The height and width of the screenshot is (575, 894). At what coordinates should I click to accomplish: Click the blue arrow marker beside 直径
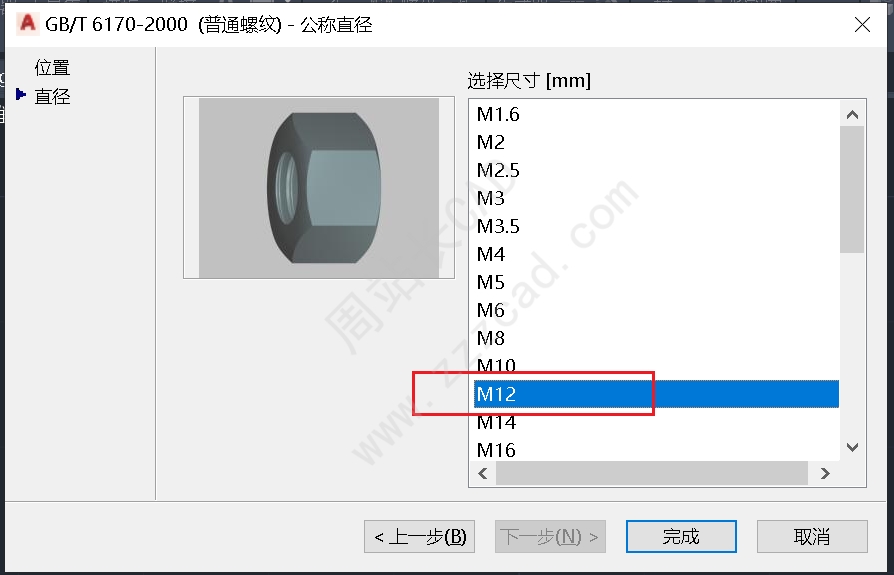click(21, 94)
